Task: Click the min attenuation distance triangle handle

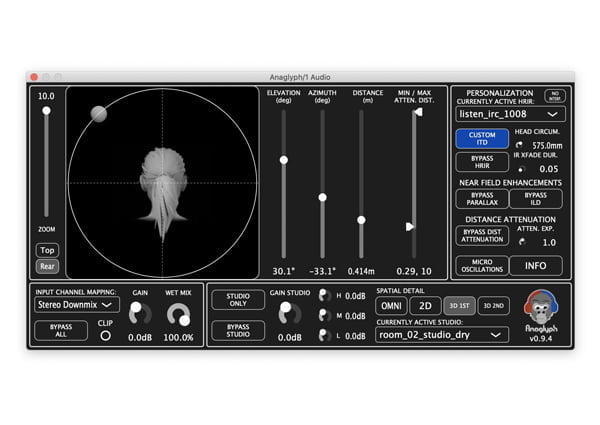Action: (410, 226)
